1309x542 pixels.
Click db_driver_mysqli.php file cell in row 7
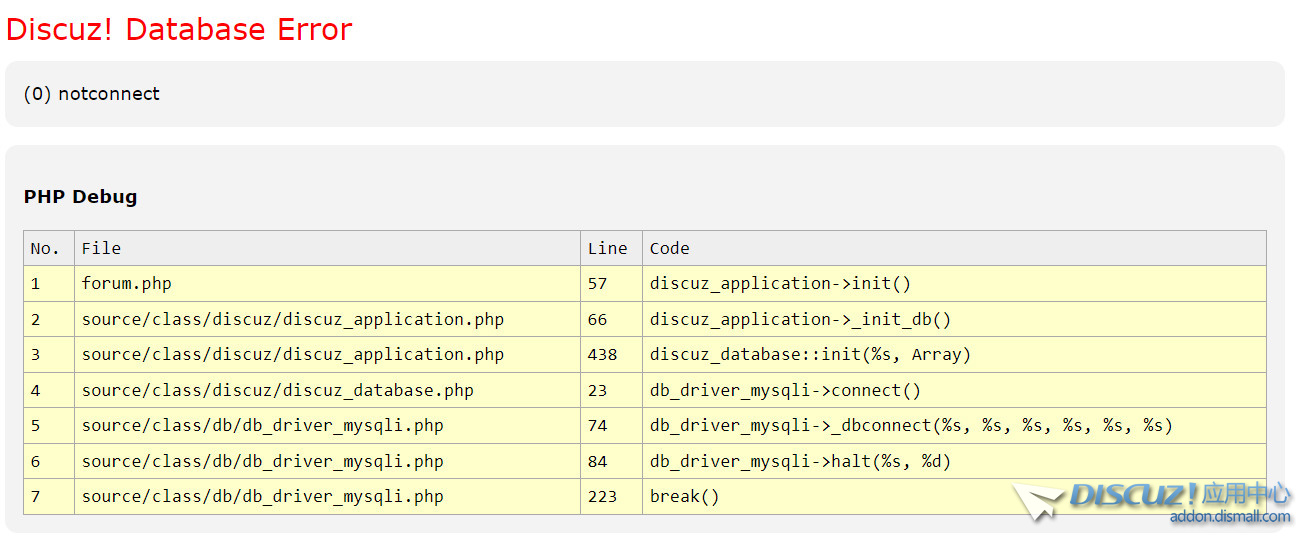click(328, 497)
